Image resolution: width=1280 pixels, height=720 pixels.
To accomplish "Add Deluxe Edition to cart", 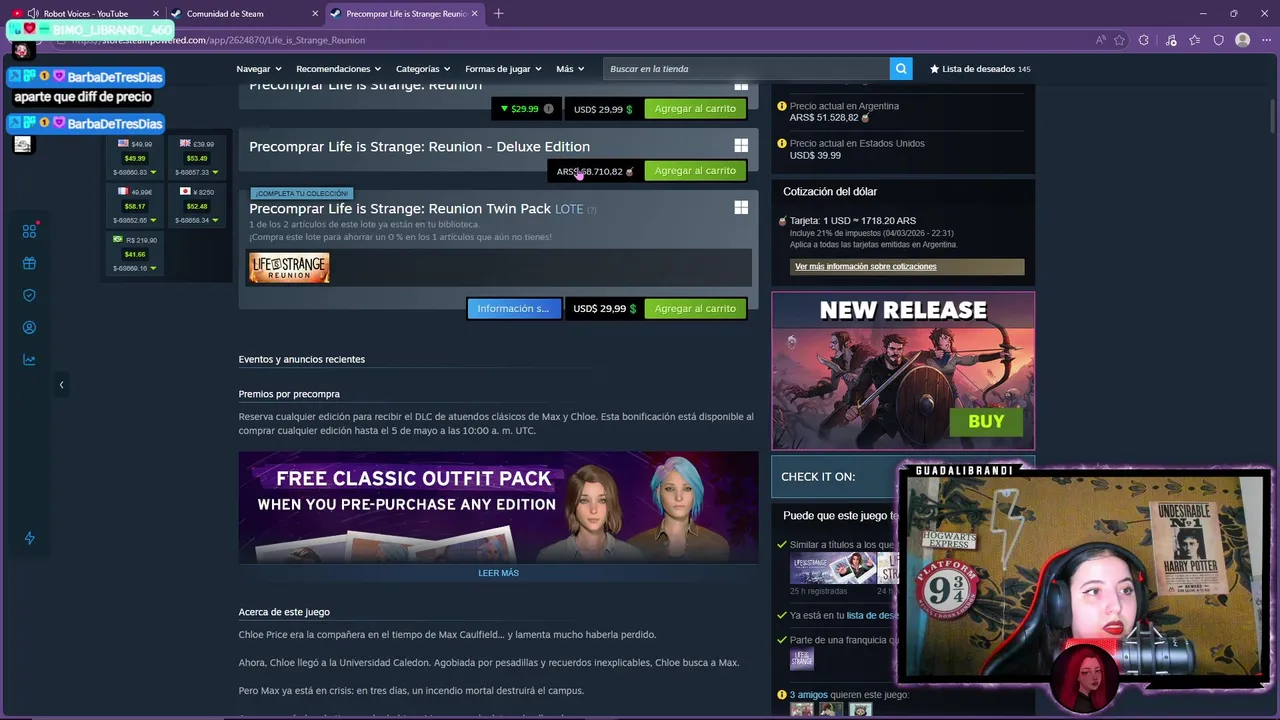I will click(x=695, y=171).
